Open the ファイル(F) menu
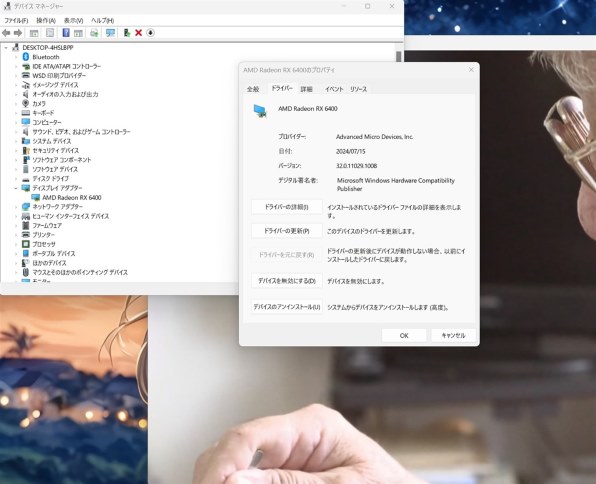The width and height of the screenshot is (596, 484). 16,21
